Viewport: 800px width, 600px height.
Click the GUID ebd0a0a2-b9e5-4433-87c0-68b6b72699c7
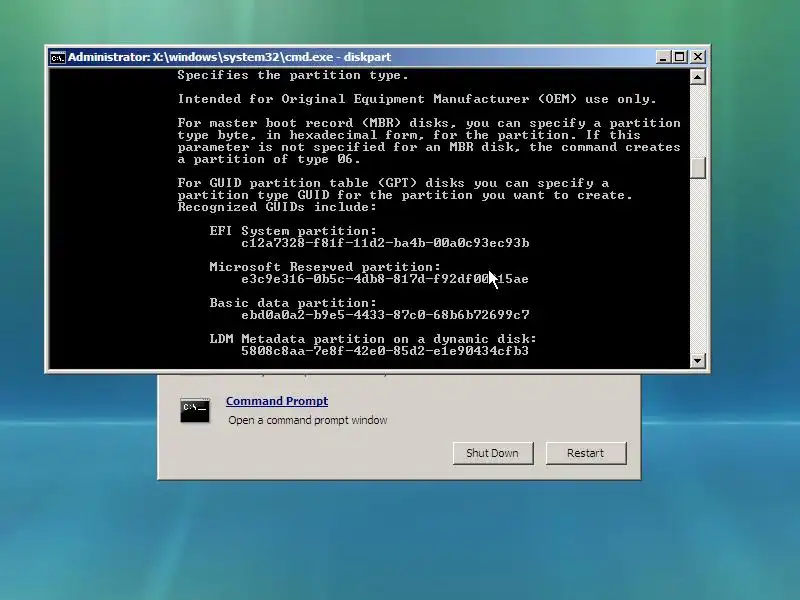point(385,315)
